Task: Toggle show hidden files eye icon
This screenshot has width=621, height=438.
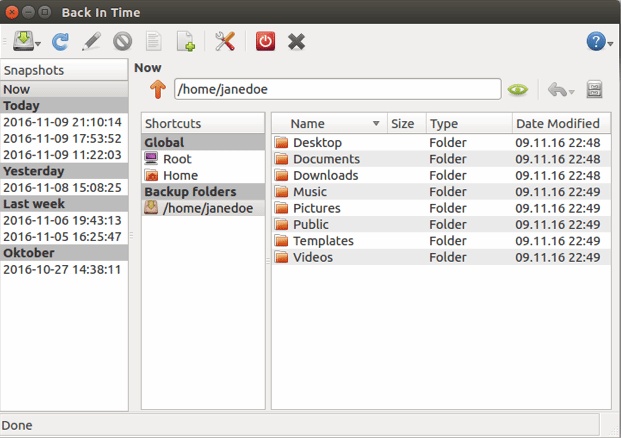Action: 517,90
